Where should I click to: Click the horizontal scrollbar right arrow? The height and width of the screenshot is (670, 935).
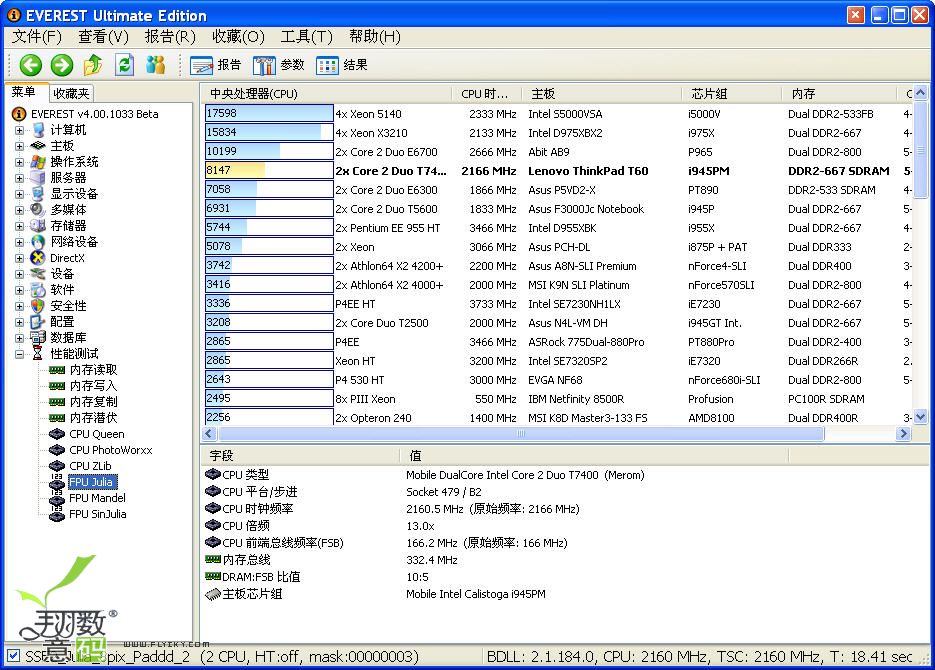903,433
